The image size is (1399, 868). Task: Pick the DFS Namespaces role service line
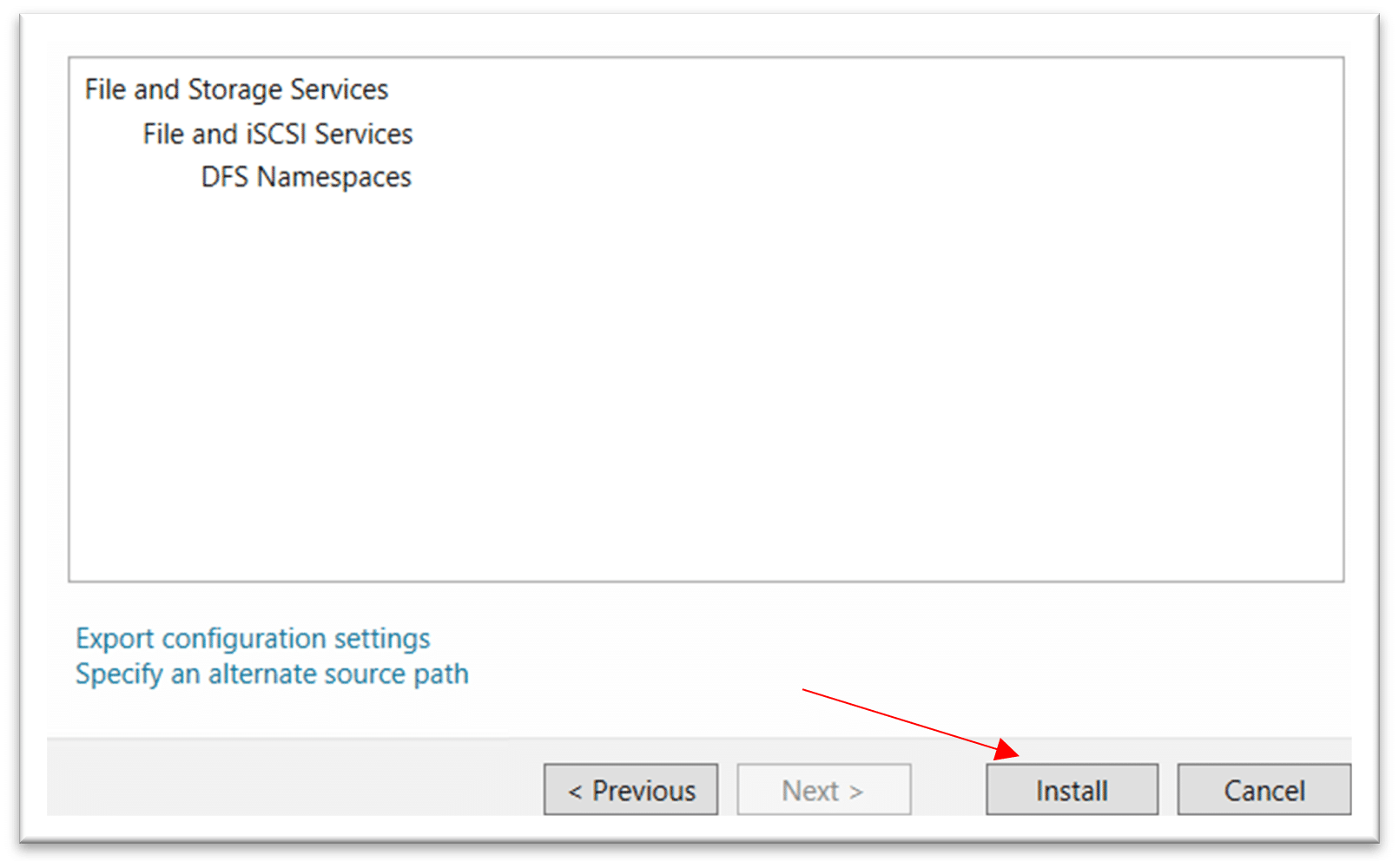click(x=306, y=177)
